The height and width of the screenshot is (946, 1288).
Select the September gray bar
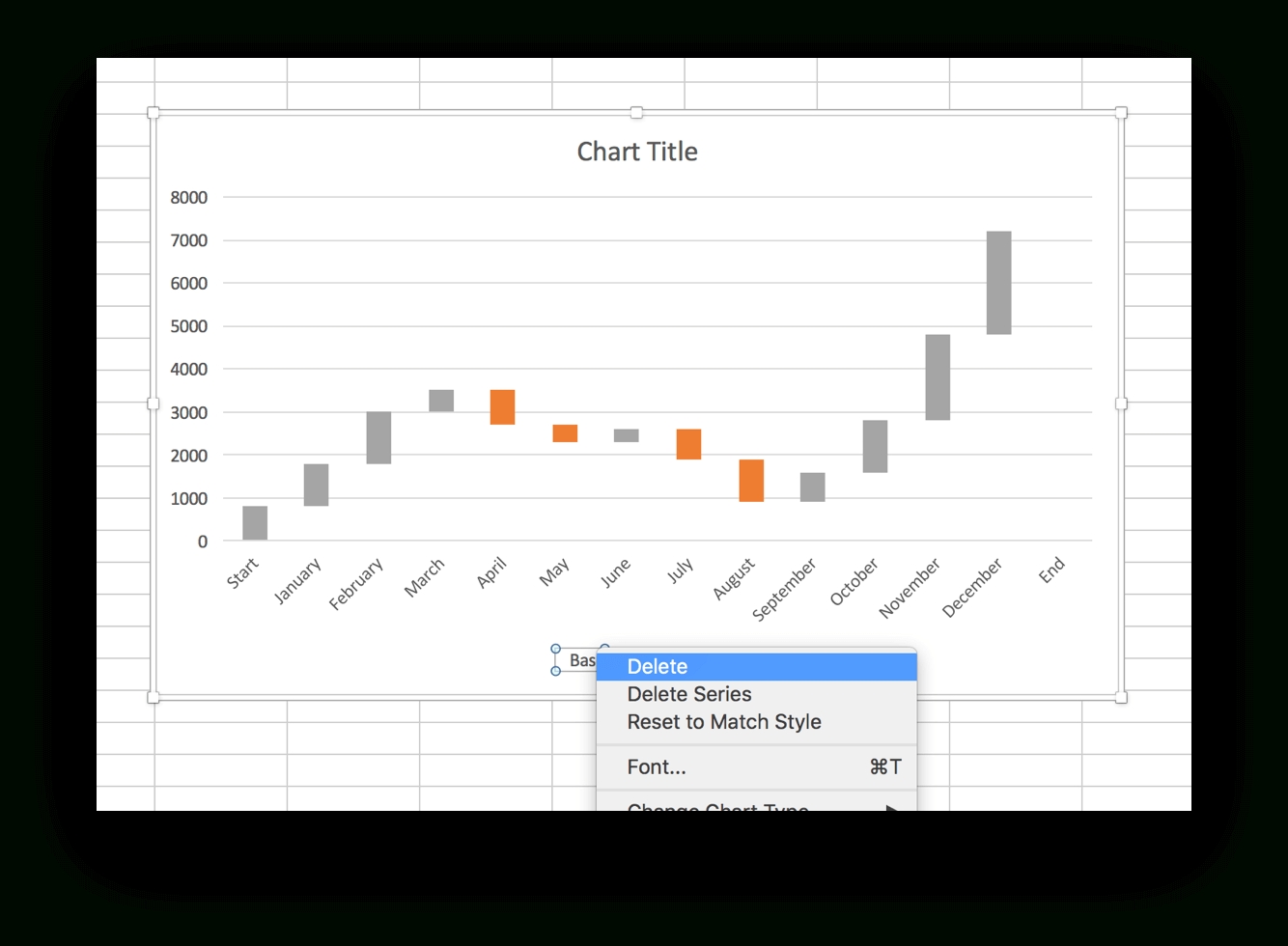813,487
